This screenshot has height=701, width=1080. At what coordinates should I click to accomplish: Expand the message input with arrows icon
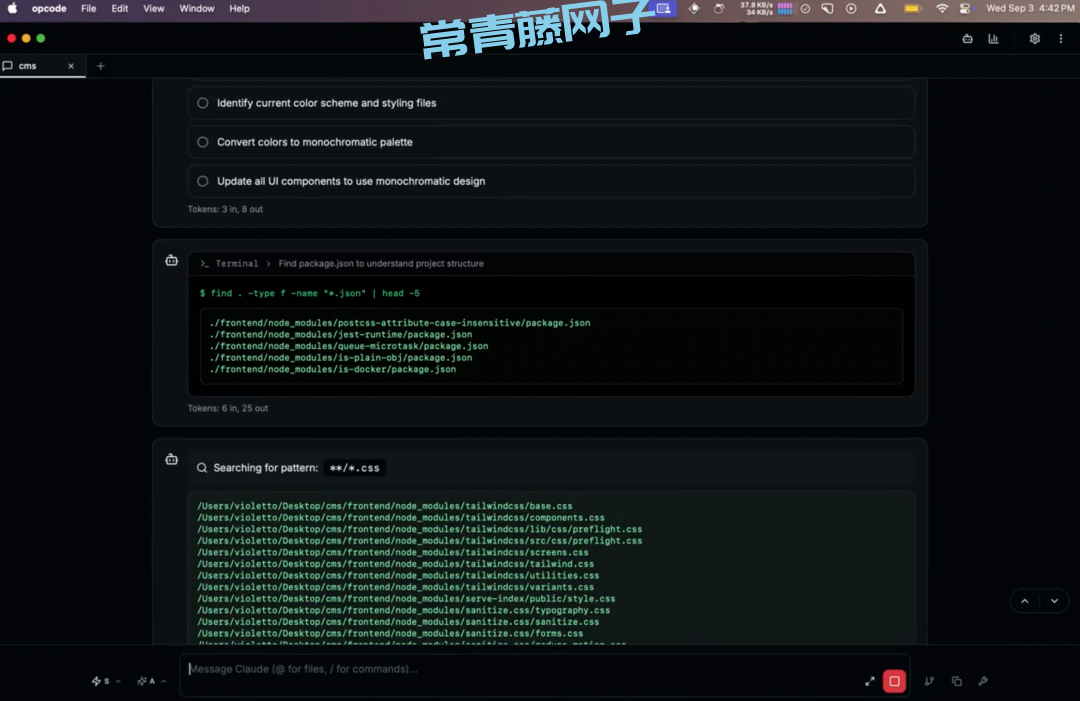click(869, 681)
